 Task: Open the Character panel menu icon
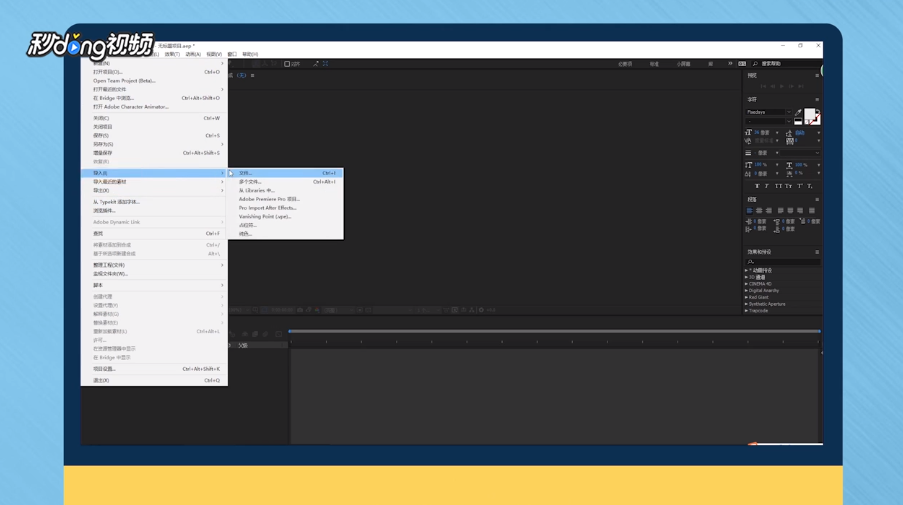point(817,100)
